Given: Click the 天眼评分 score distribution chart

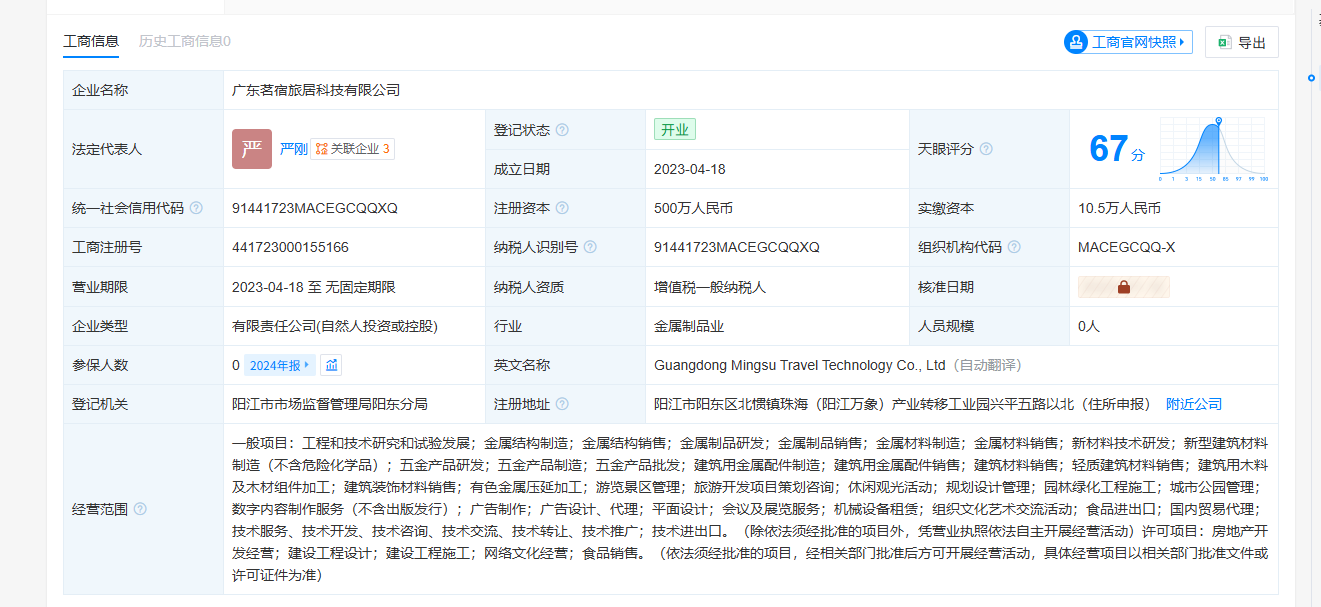Looking at the screenshot, I should pos(1213,149).
